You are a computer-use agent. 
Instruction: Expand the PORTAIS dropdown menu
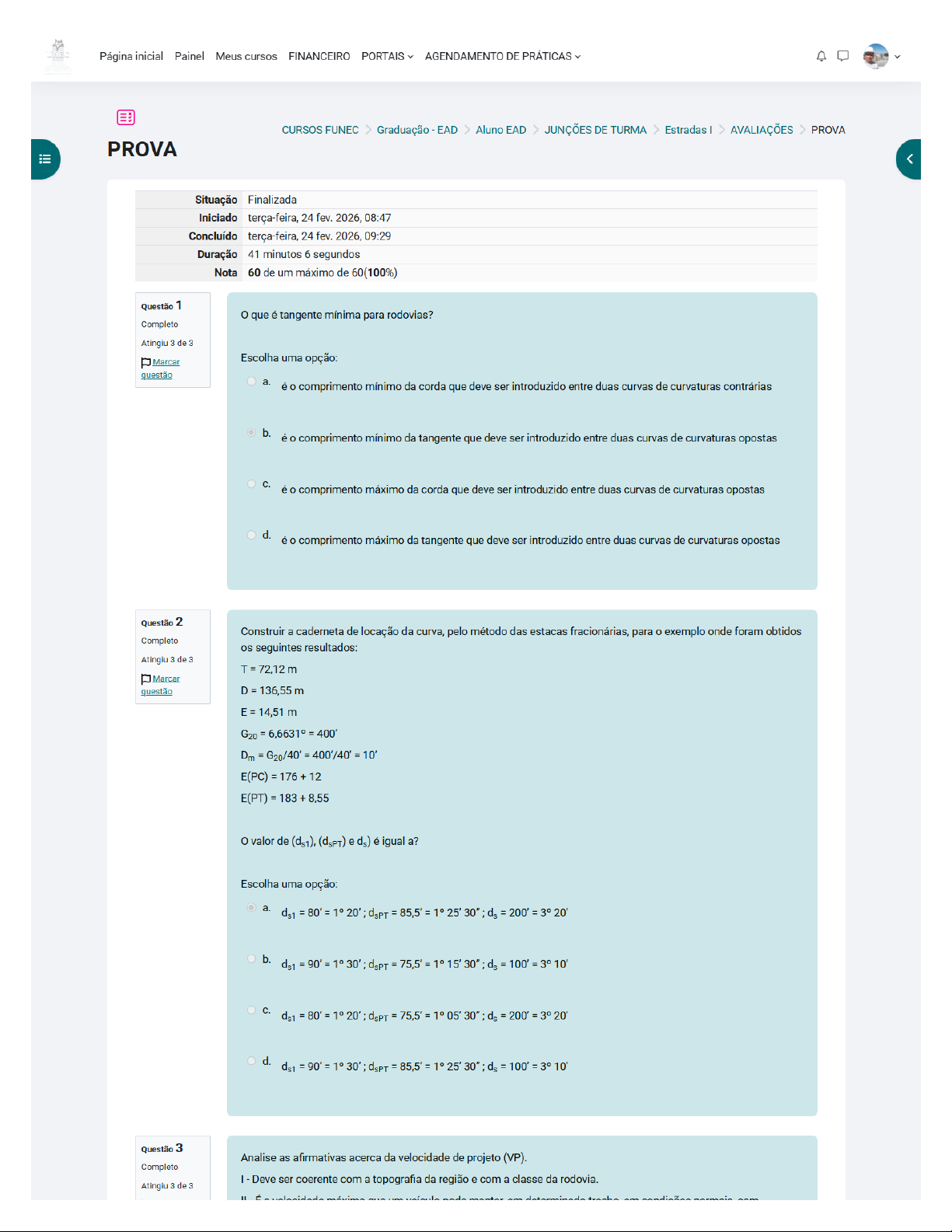point(387,56)
